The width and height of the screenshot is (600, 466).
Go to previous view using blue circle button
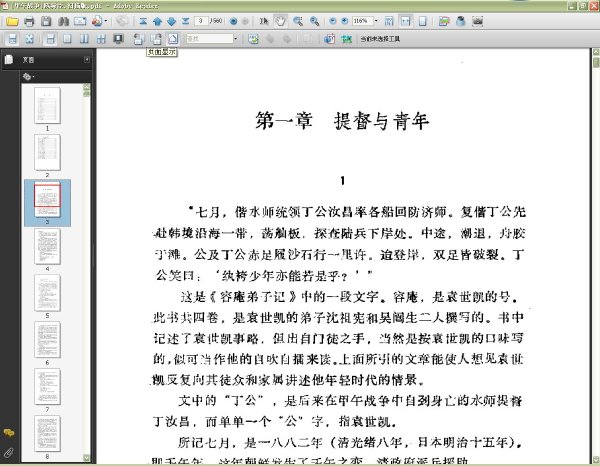tap(233, 21)
